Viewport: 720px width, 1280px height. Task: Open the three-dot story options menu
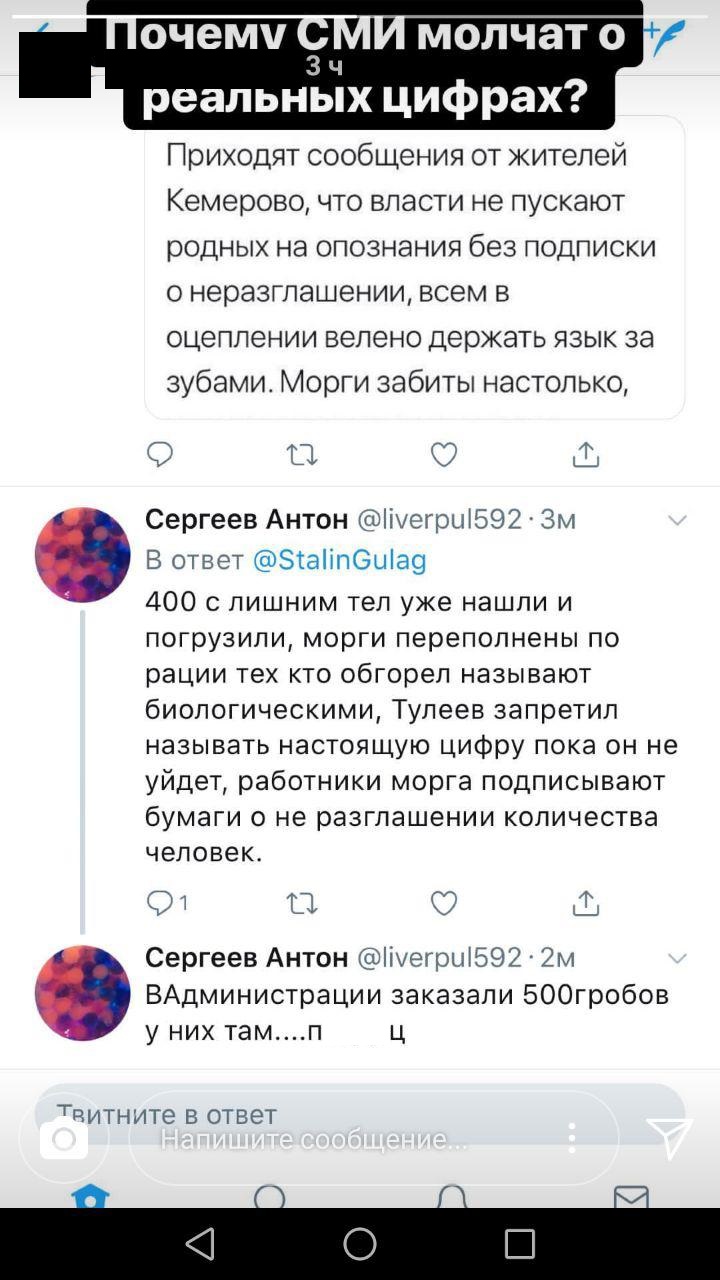click(x=572, y=1138)
